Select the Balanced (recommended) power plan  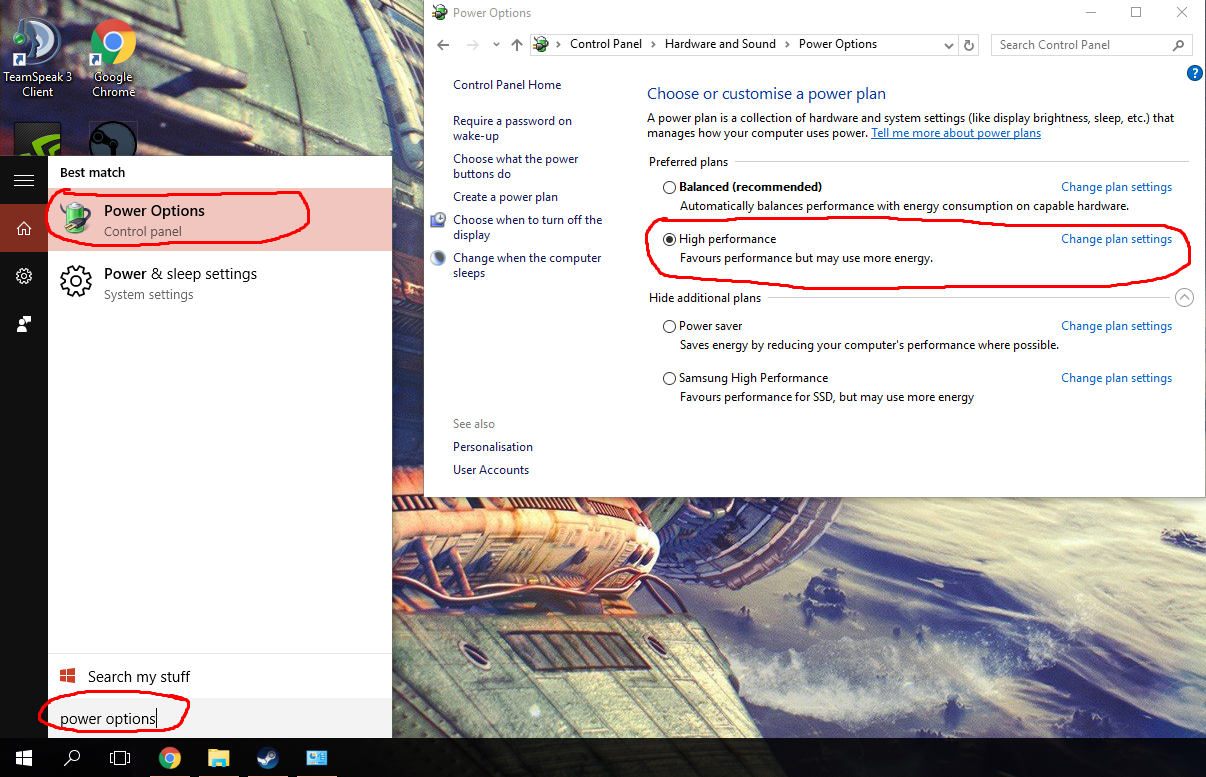coord(669,187)
